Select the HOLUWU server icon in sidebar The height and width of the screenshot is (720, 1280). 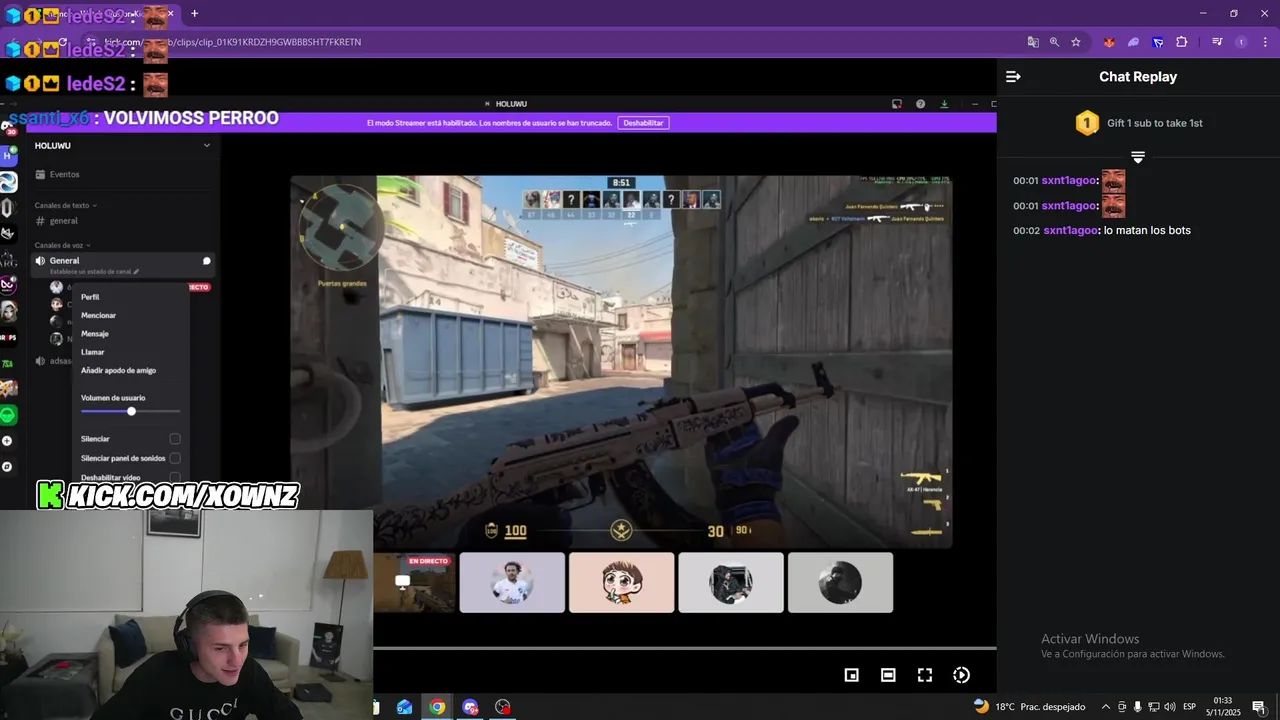point(9,156)
